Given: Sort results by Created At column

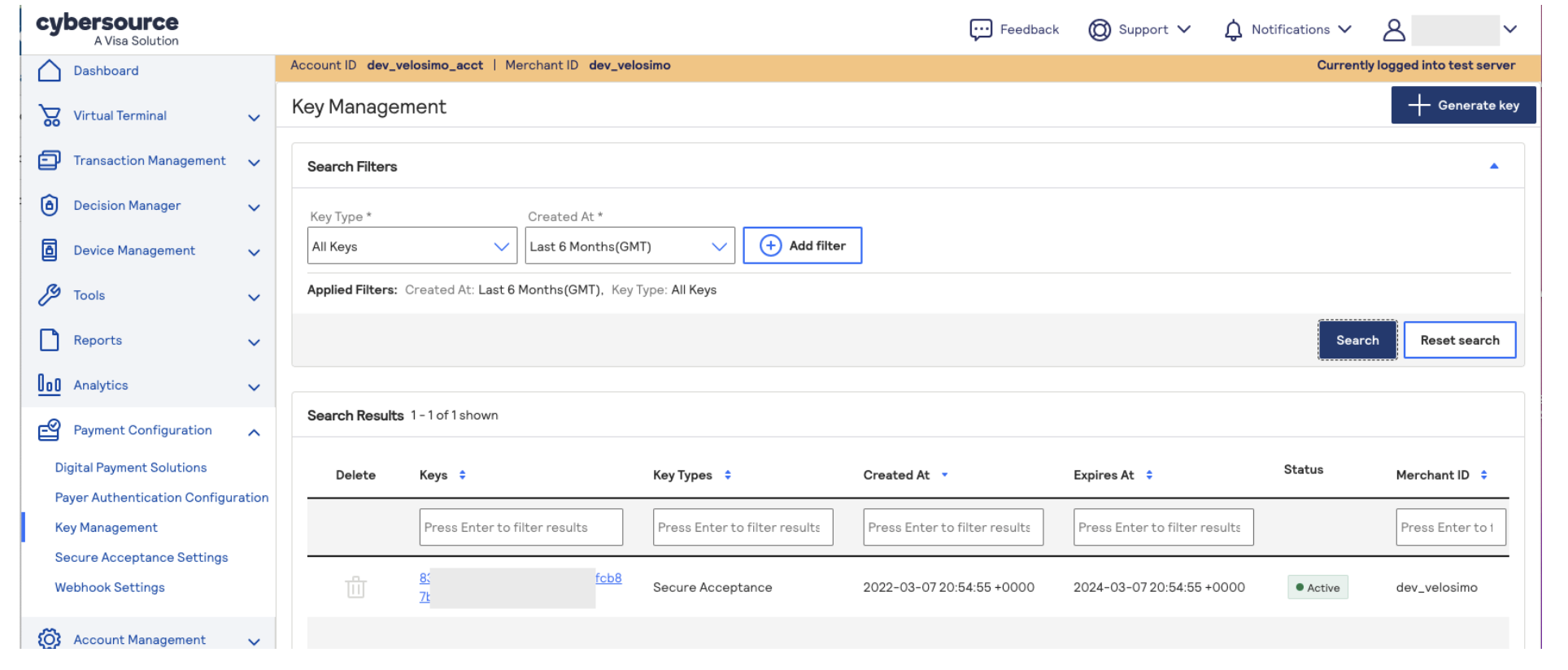Looking at the screenshot, I should [x=945, y=475].
